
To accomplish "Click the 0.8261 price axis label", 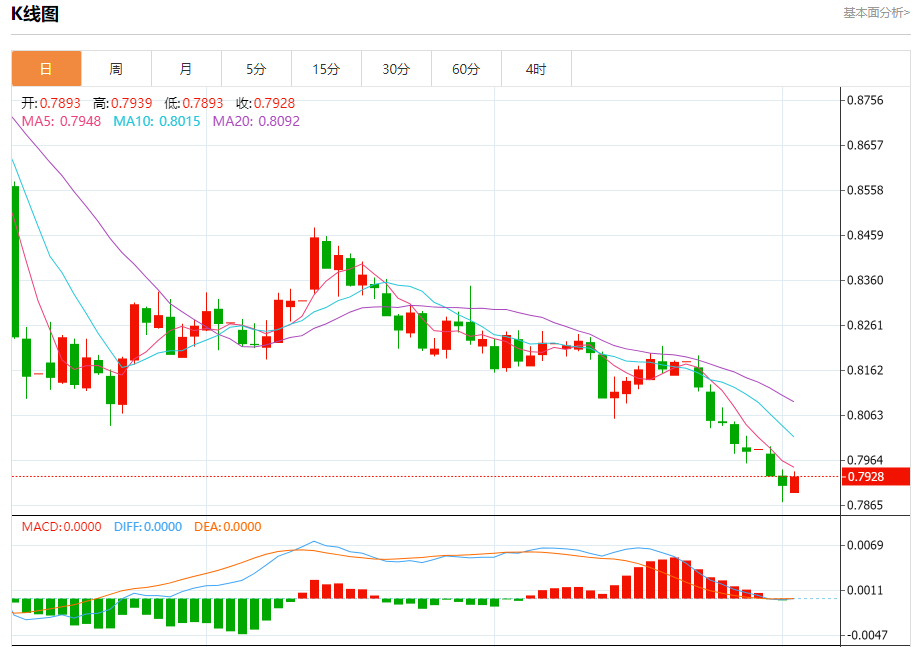I will [865, 326].
